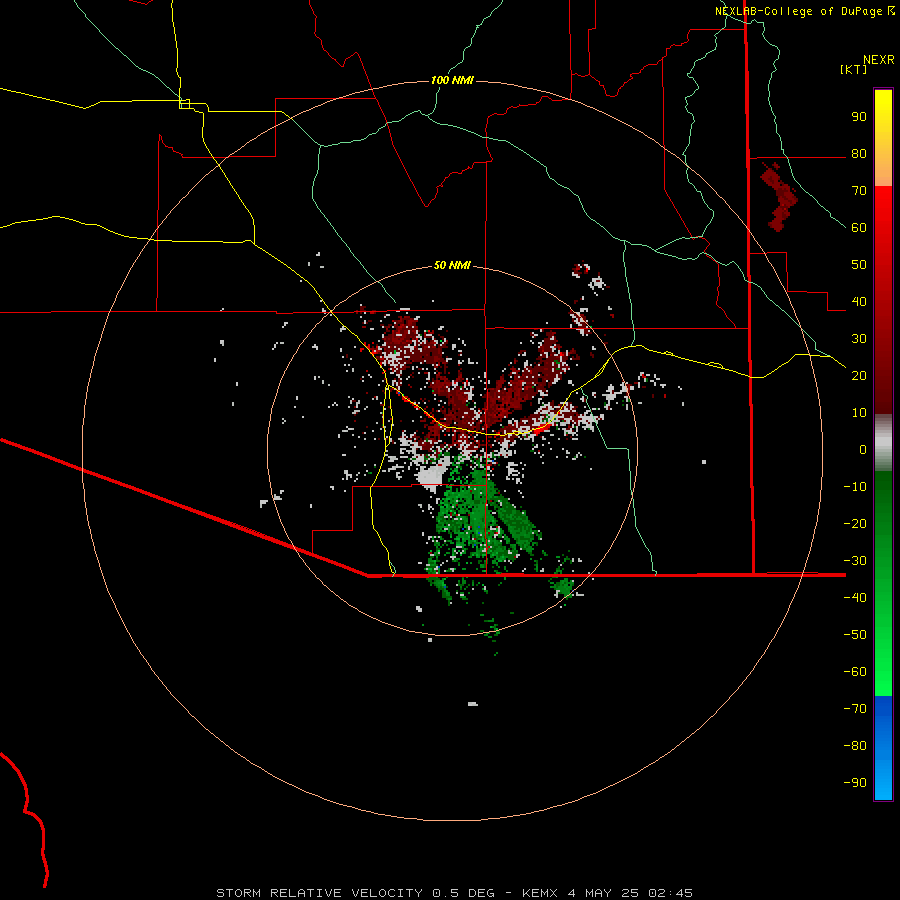This screenshot has height=900, width=900.
Task: Click the 50 NMI range ring label
Action: click(452, 265)
